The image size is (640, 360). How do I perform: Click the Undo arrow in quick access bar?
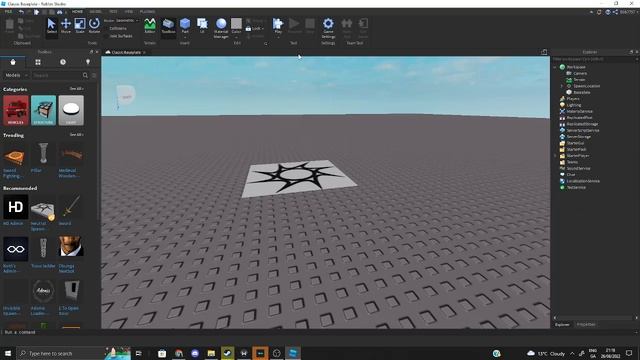[22, 12]
